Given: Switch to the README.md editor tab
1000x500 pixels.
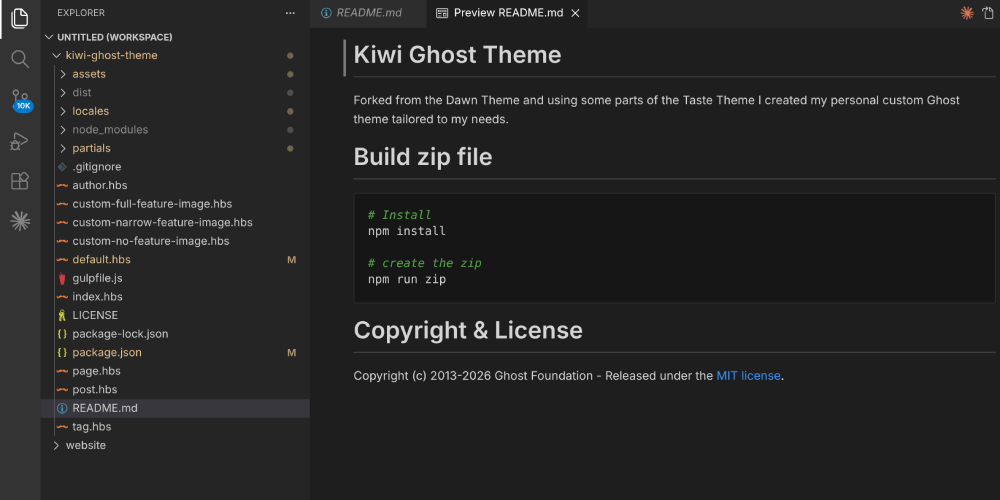Looking at the screenshot, I should (368, 13).
